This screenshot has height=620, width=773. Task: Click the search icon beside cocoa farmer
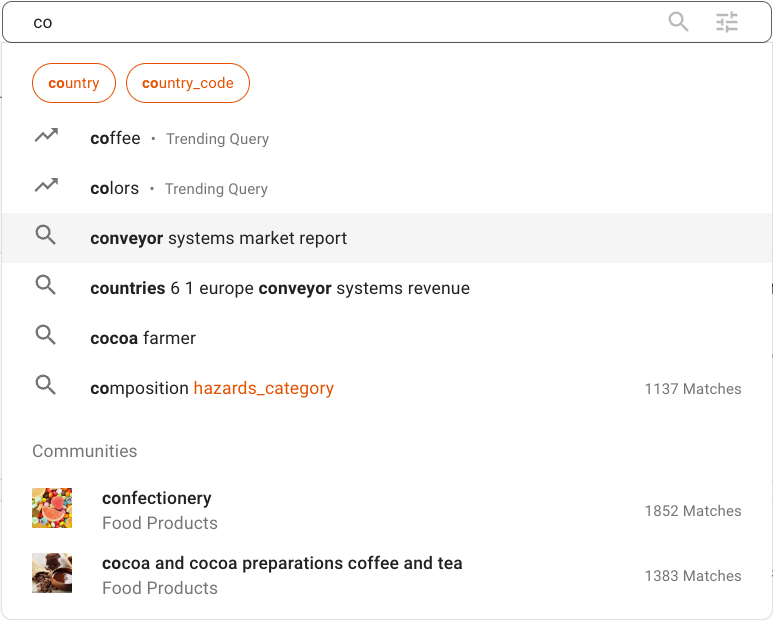tap(45, 335)
